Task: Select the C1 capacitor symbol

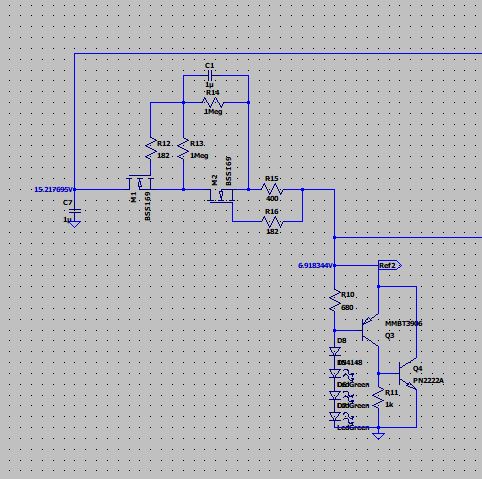Action: (x=210, y=75)
